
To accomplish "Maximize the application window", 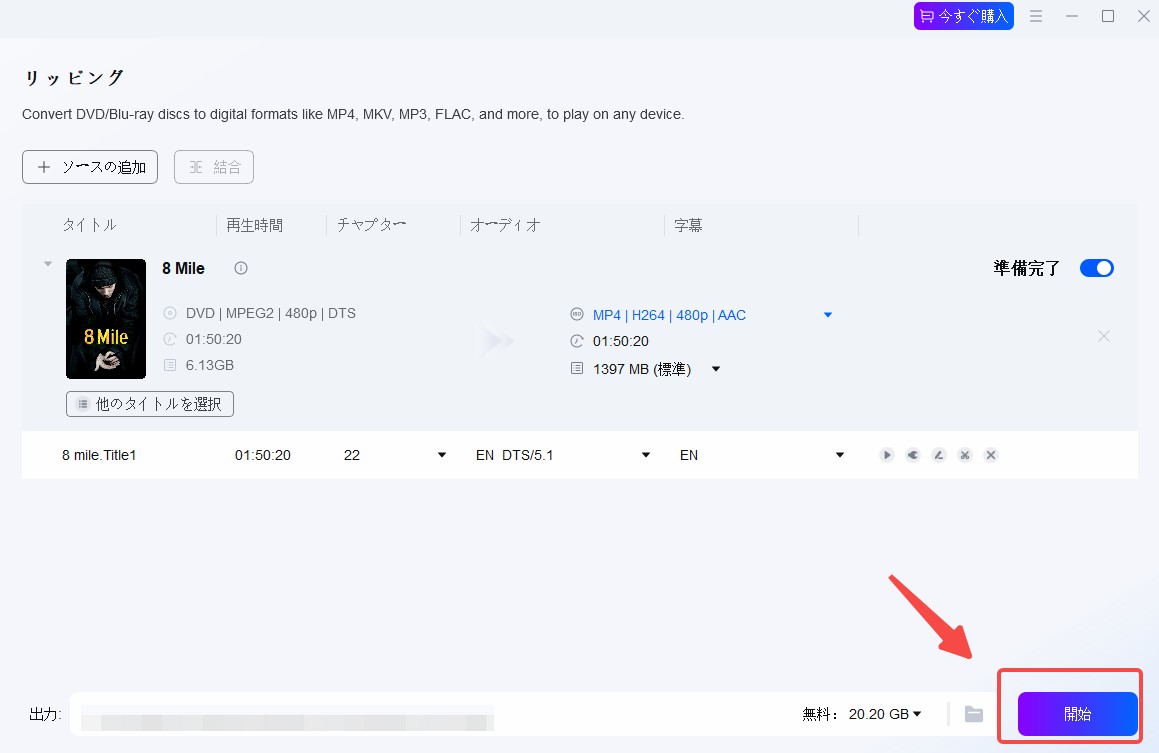I will click(x=1107, y=16).
